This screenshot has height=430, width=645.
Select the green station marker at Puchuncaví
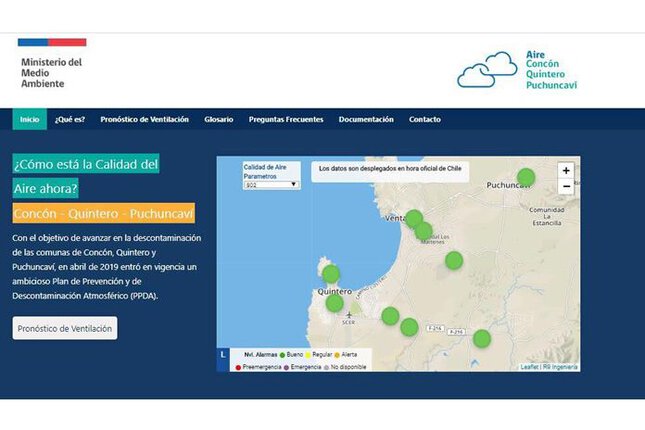pos(526,178)
